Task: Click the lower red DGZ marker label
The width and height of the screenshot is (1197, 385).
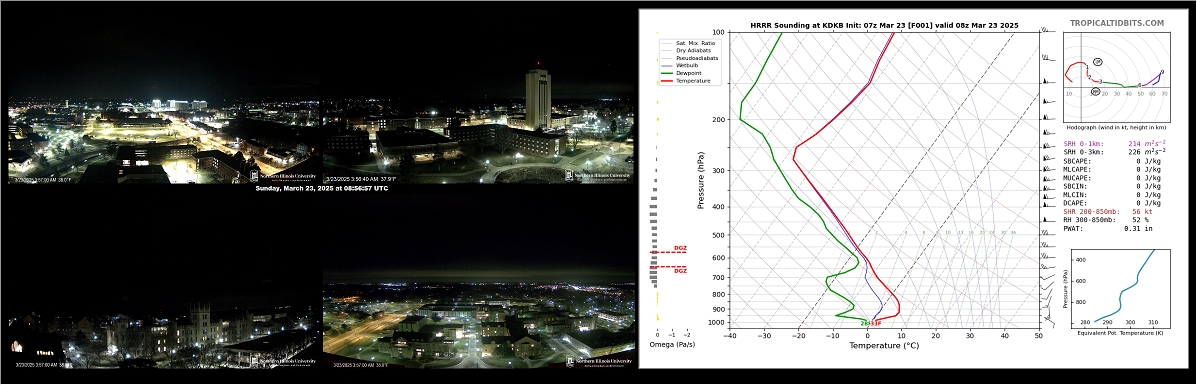Action: 680,271
